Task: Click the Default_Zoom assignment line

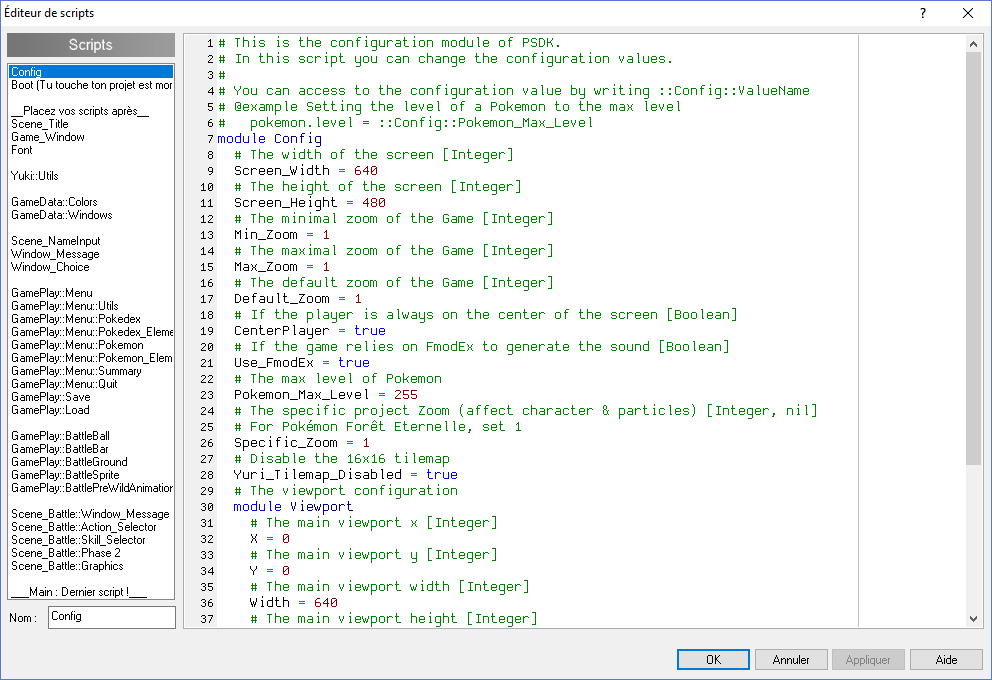Action: coord(298,299)
